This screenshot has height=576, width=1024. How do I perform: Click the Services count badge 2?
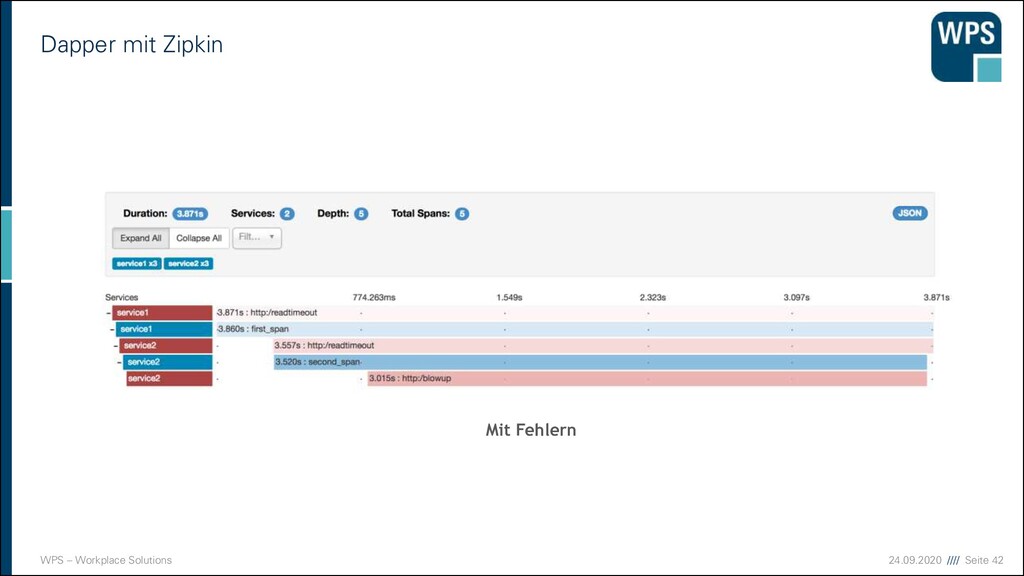click(287, 214)
